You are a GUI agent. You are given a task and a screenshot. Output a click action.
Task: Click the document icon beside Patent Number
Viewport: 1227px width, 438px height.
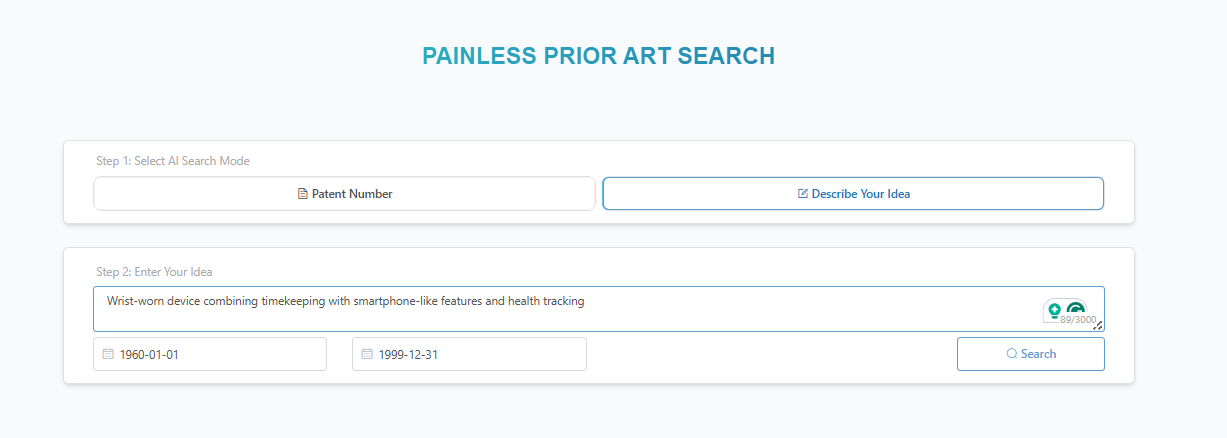(303, 194)
